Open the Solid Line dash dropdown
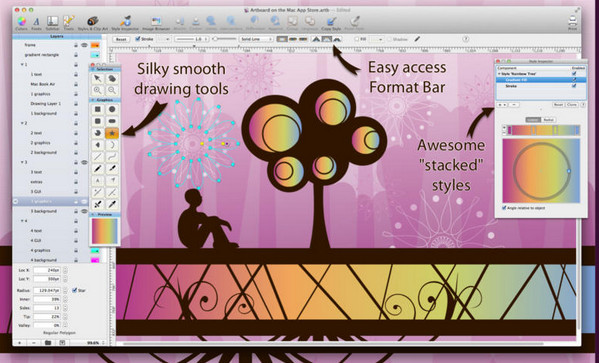 click(x=256, y=39)
